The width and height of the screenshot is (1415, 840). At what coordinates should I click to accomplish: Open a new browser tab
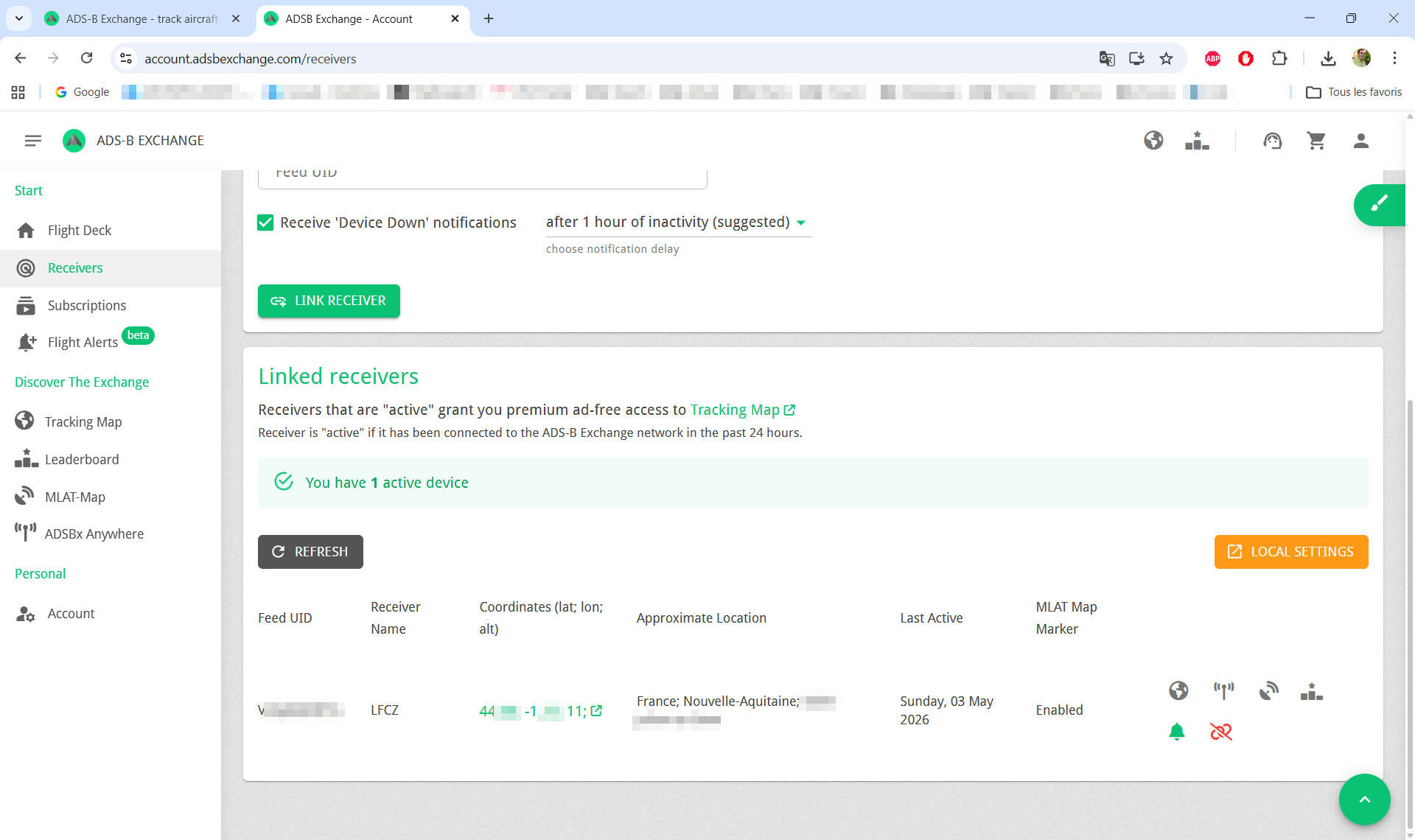489,18
